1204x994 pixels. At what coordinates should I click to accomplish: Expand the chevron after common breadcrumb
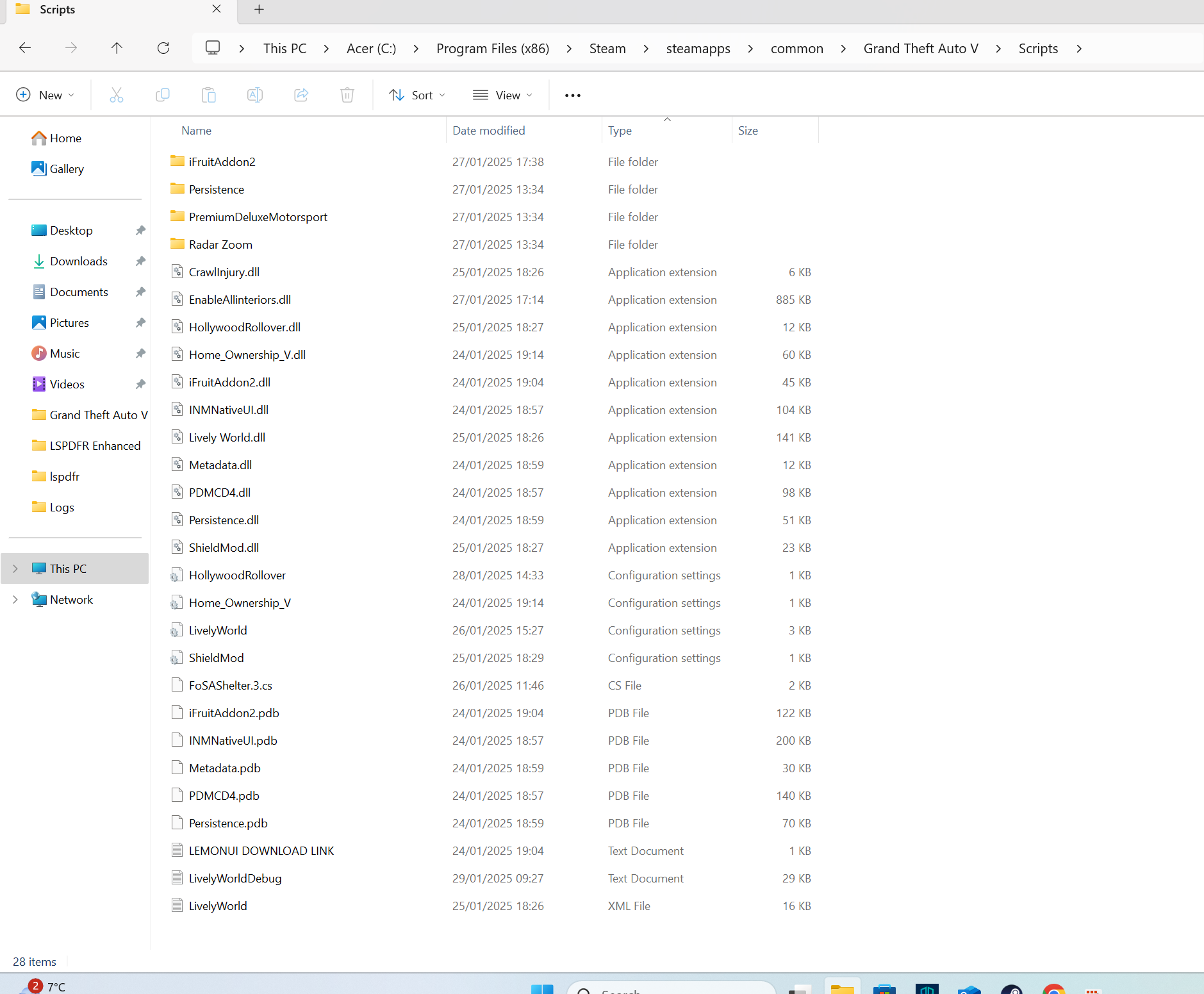click(843, 49)
